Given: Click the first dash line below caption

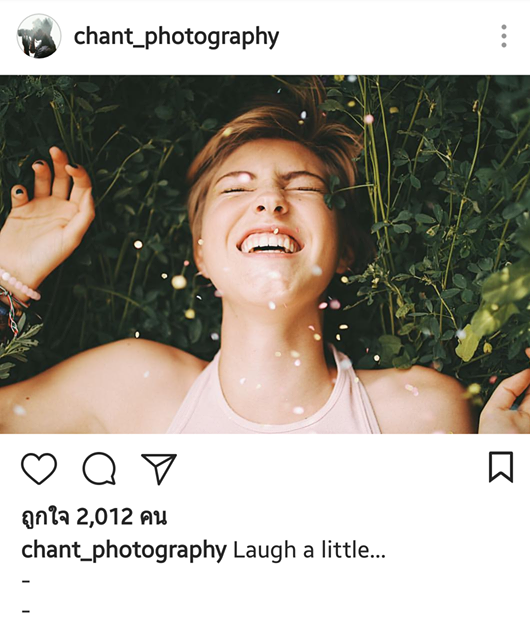Looking at the screenshot, I should [26, 581].
